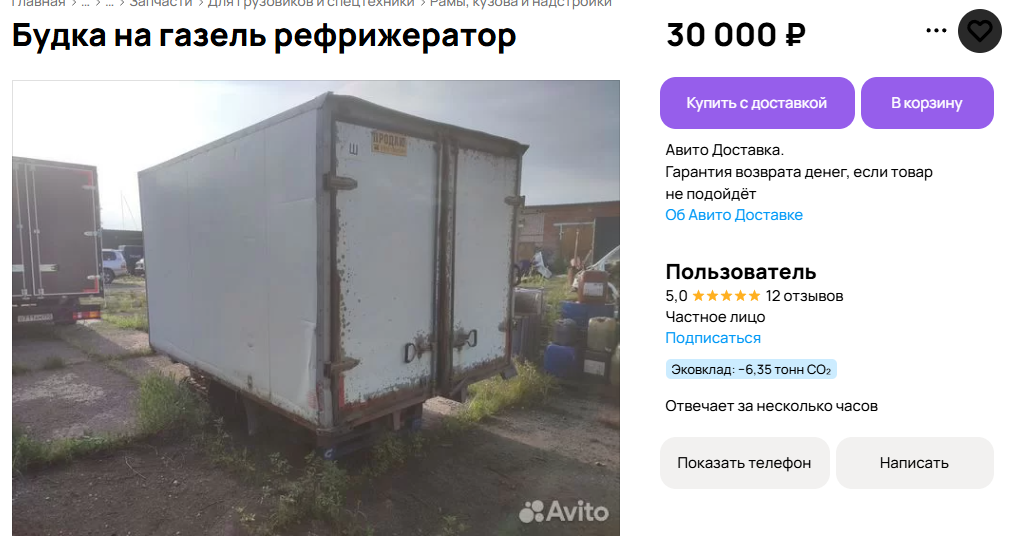The width and height of the screenshot is (1020, 543).
Task: Open the three-dots more options menu
Action: [935, 30]
